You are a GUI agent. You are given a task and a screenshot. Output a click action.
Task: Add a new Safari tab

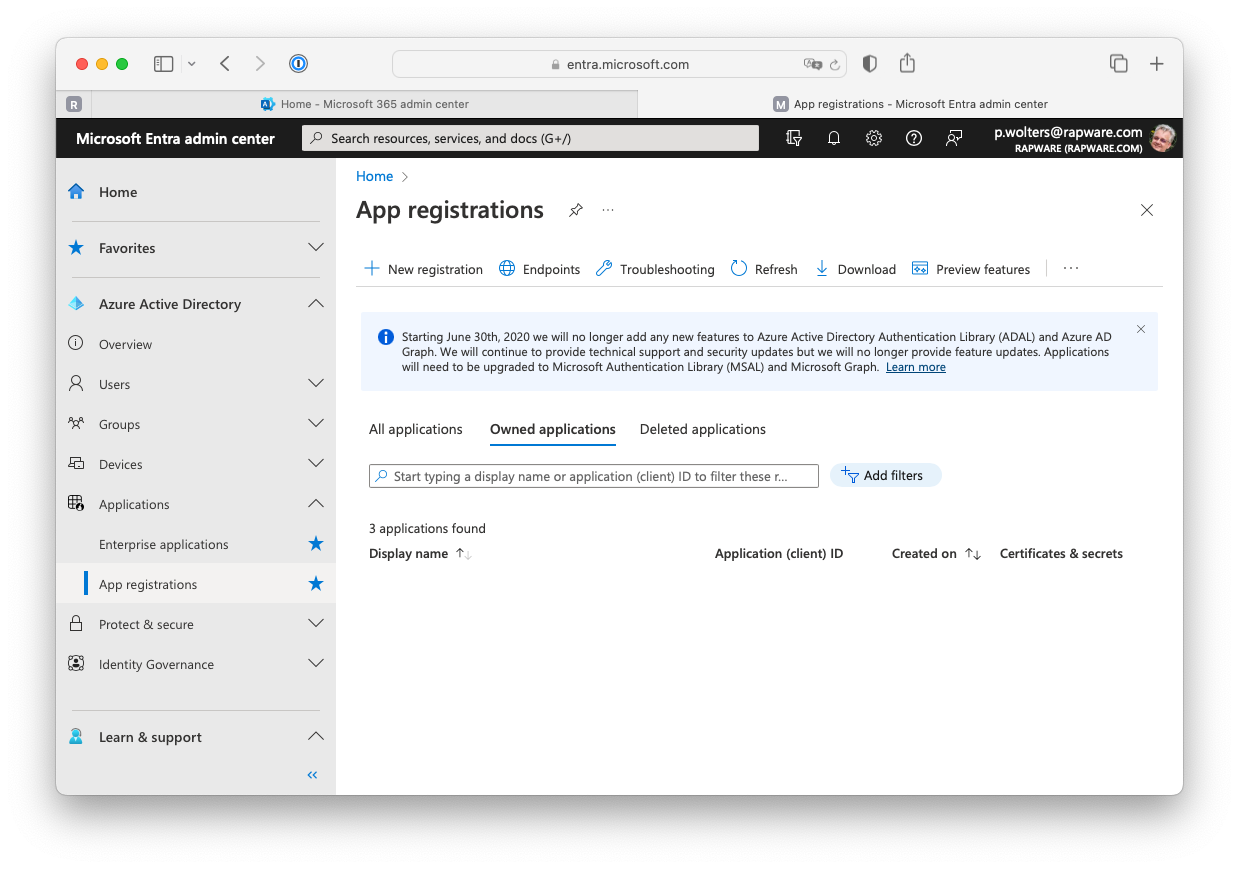click(1156, 64)
